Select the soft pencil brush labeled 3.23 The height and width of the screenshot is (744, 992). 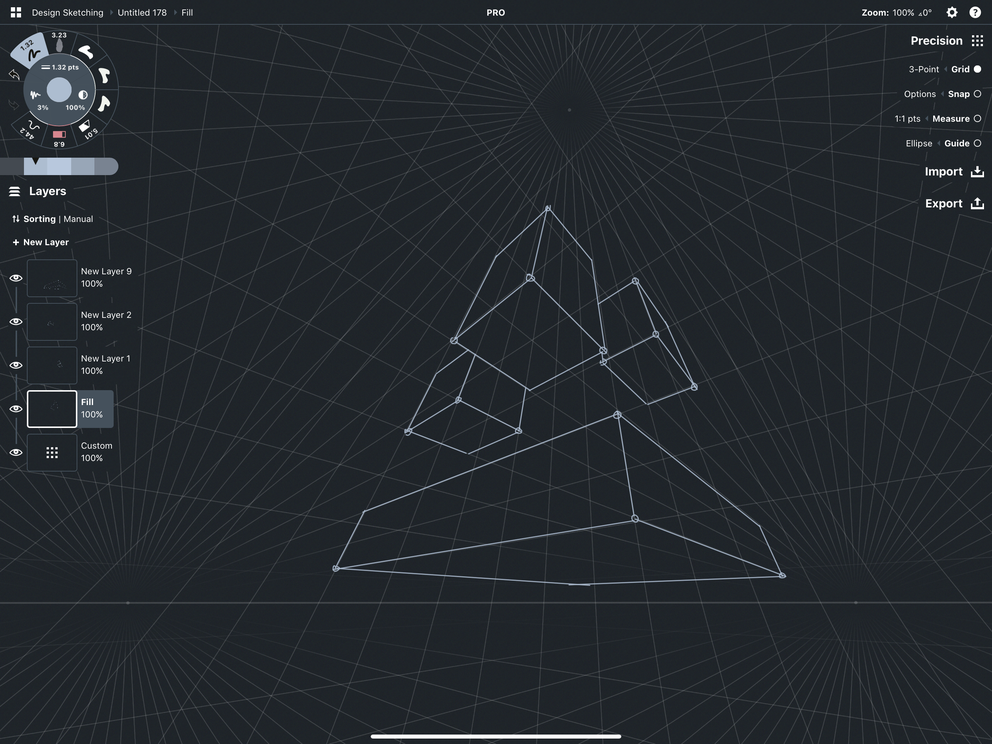tap(58, 43)
